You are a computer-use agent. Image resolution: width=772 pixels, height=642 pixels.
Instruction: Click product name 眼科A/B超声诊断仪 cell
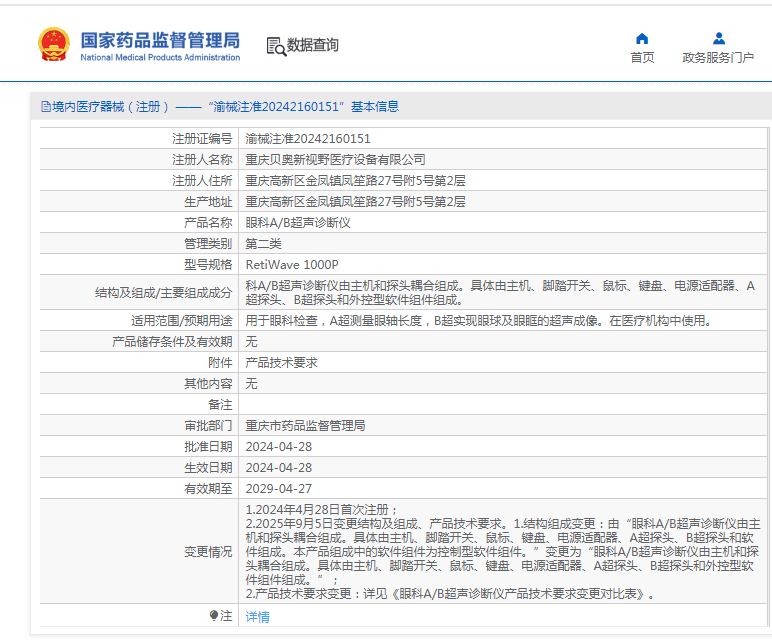[x=298, y=223]
